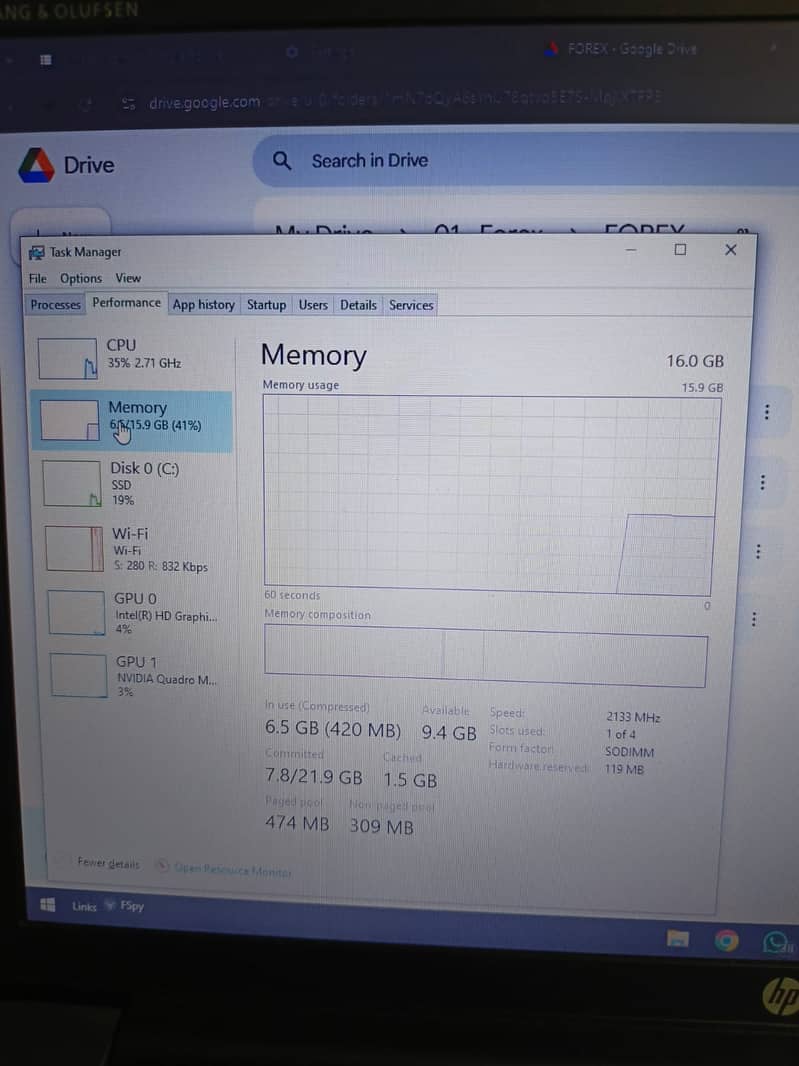The width and height of the screenshot is (799, 1066).
Task: Select the Performance tab
Action: 126,303
